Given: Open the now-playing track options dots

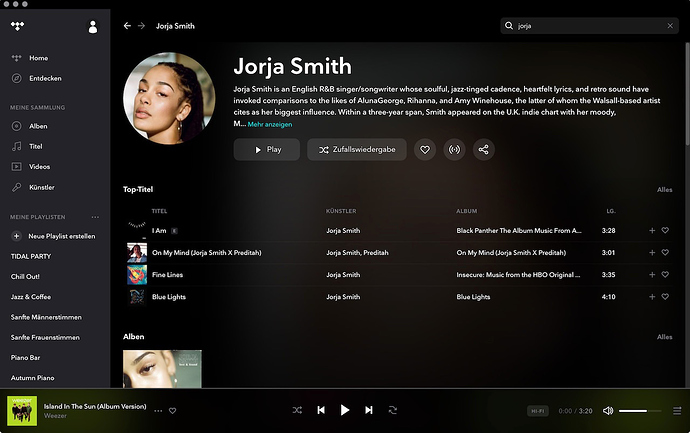Looking at the screenshot, I should point(158,411).
